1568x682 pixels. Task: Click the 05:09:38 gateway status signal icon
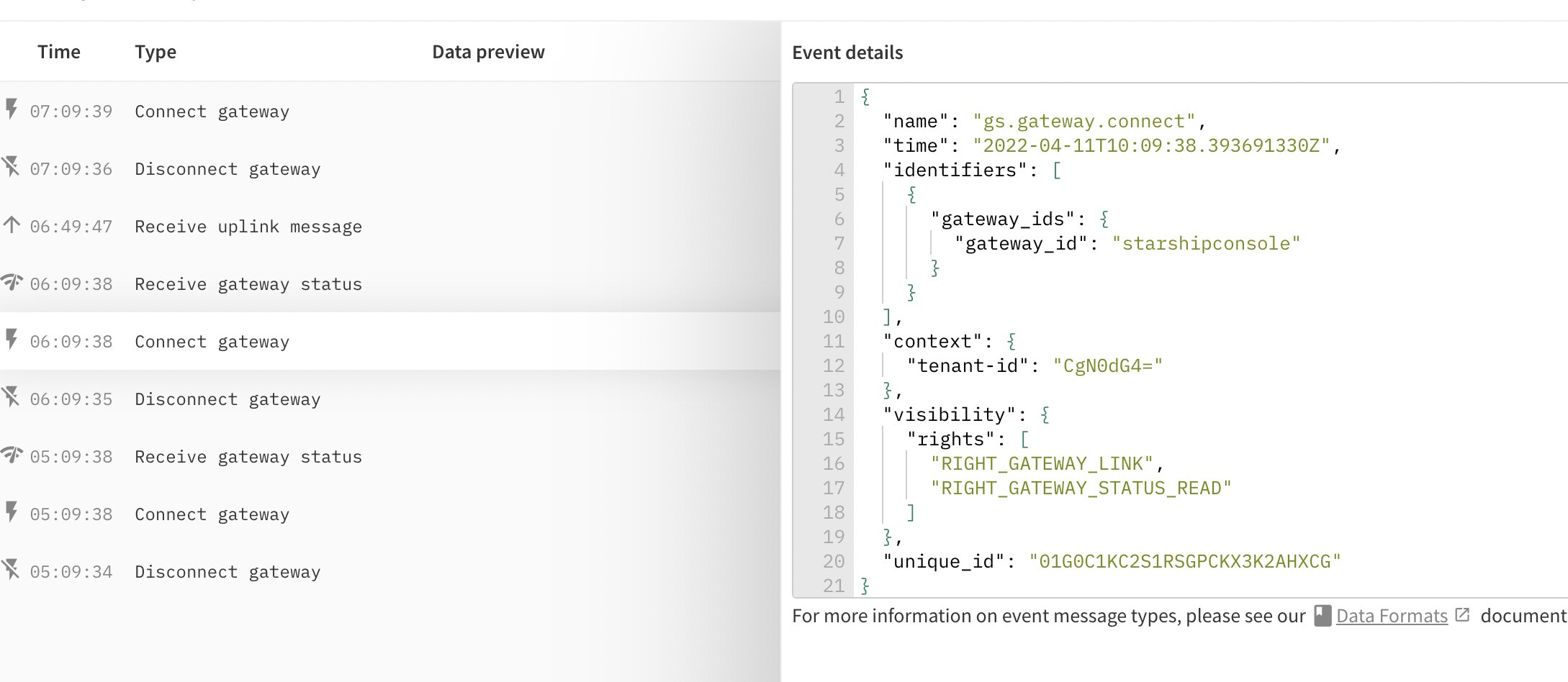coord(12,455)
